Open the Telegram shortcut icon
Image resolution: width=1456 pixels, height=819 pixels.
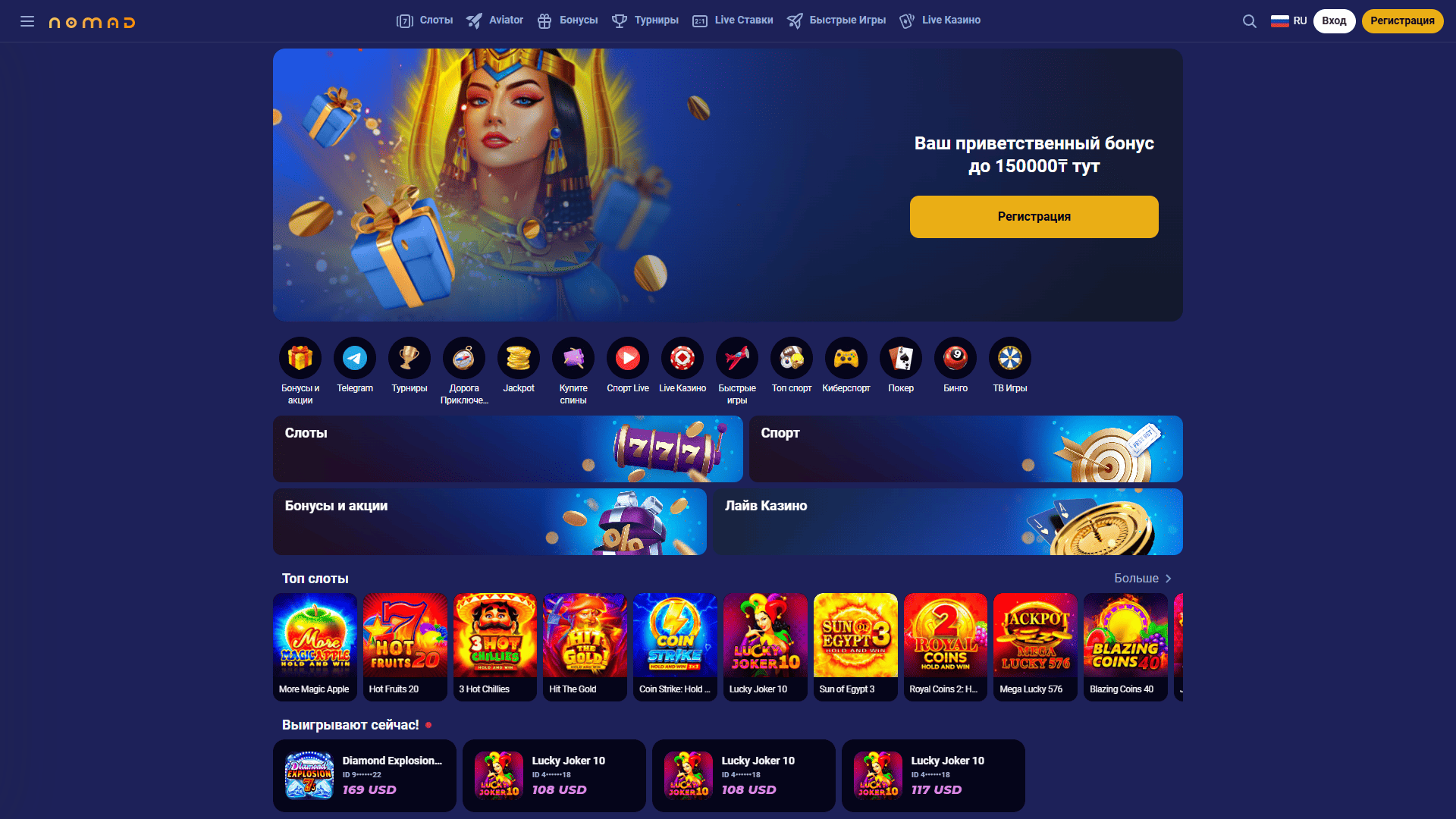[355, 358]
